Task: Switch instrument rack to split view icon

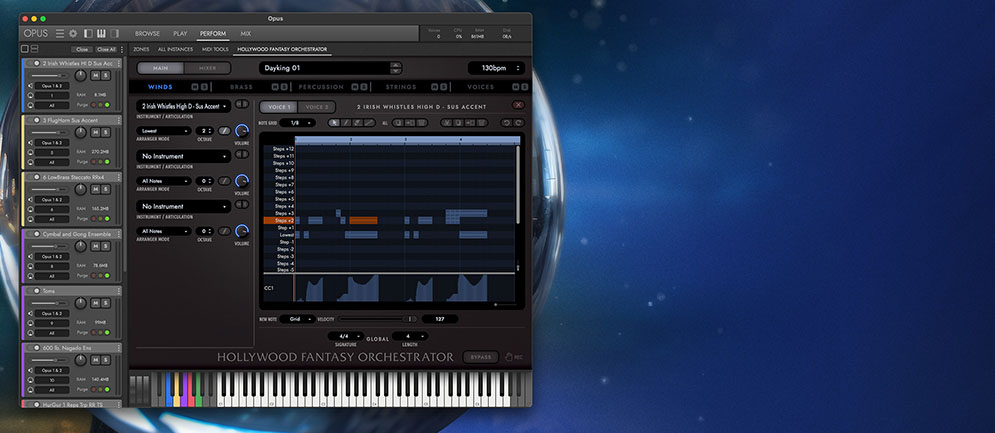Action: [x=34, y=49]
